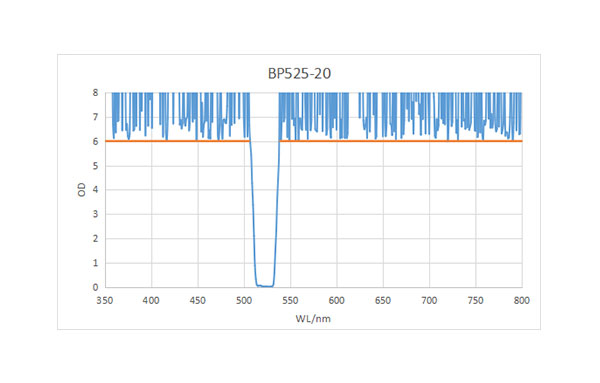The height and width of the screenshot is (383, 600).
Task: Click the 550 label on x-axis
Action: click(x=290, y=301)
